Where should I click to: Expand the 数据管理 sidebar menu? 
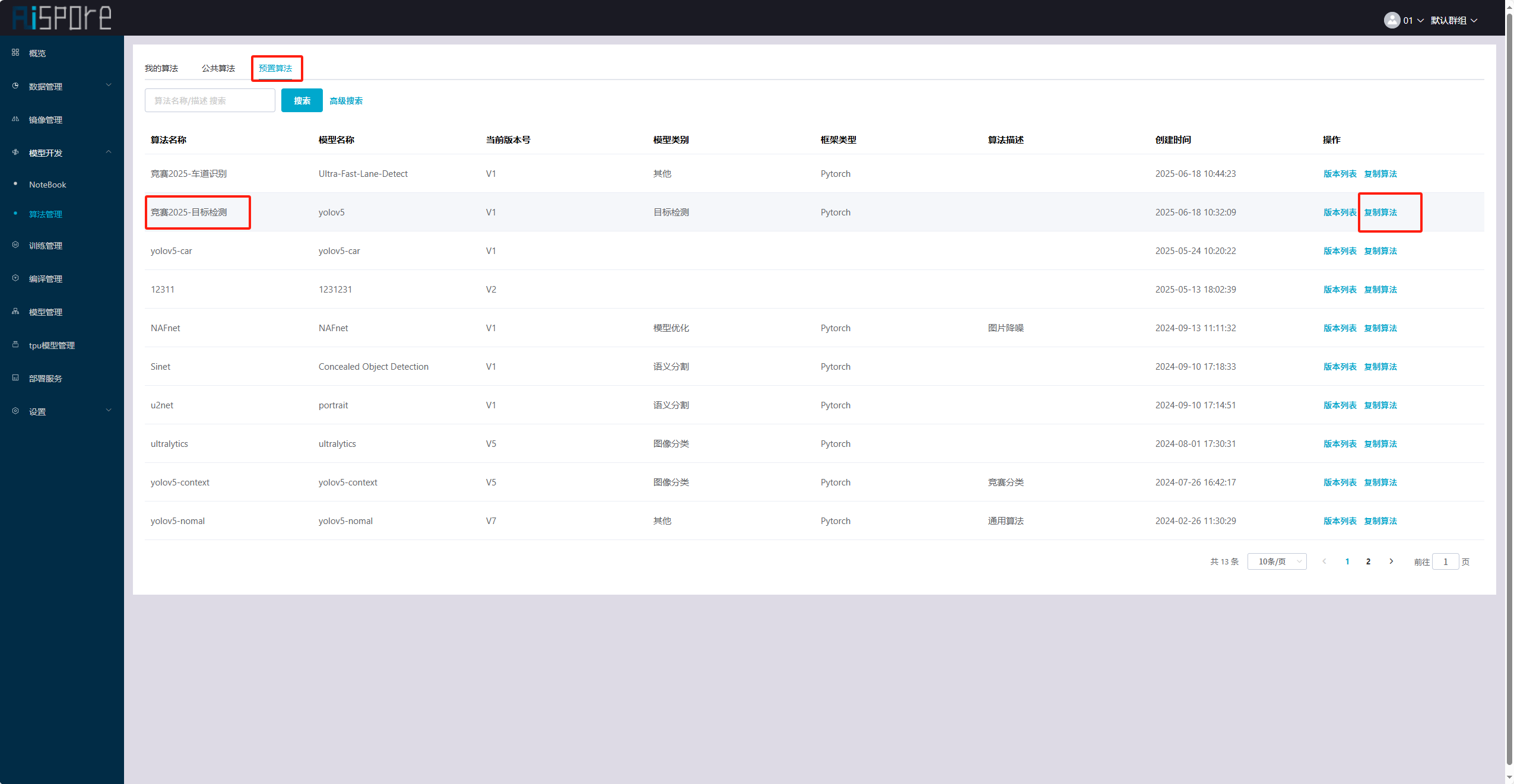(x=109, y=85)
